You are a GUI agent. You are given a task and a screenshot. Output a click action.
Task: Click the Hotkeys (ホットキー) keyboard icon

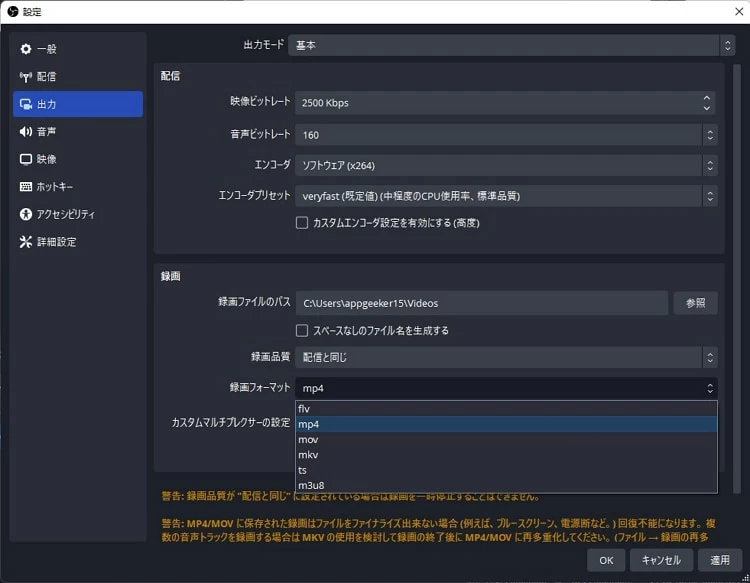point(26,187)
